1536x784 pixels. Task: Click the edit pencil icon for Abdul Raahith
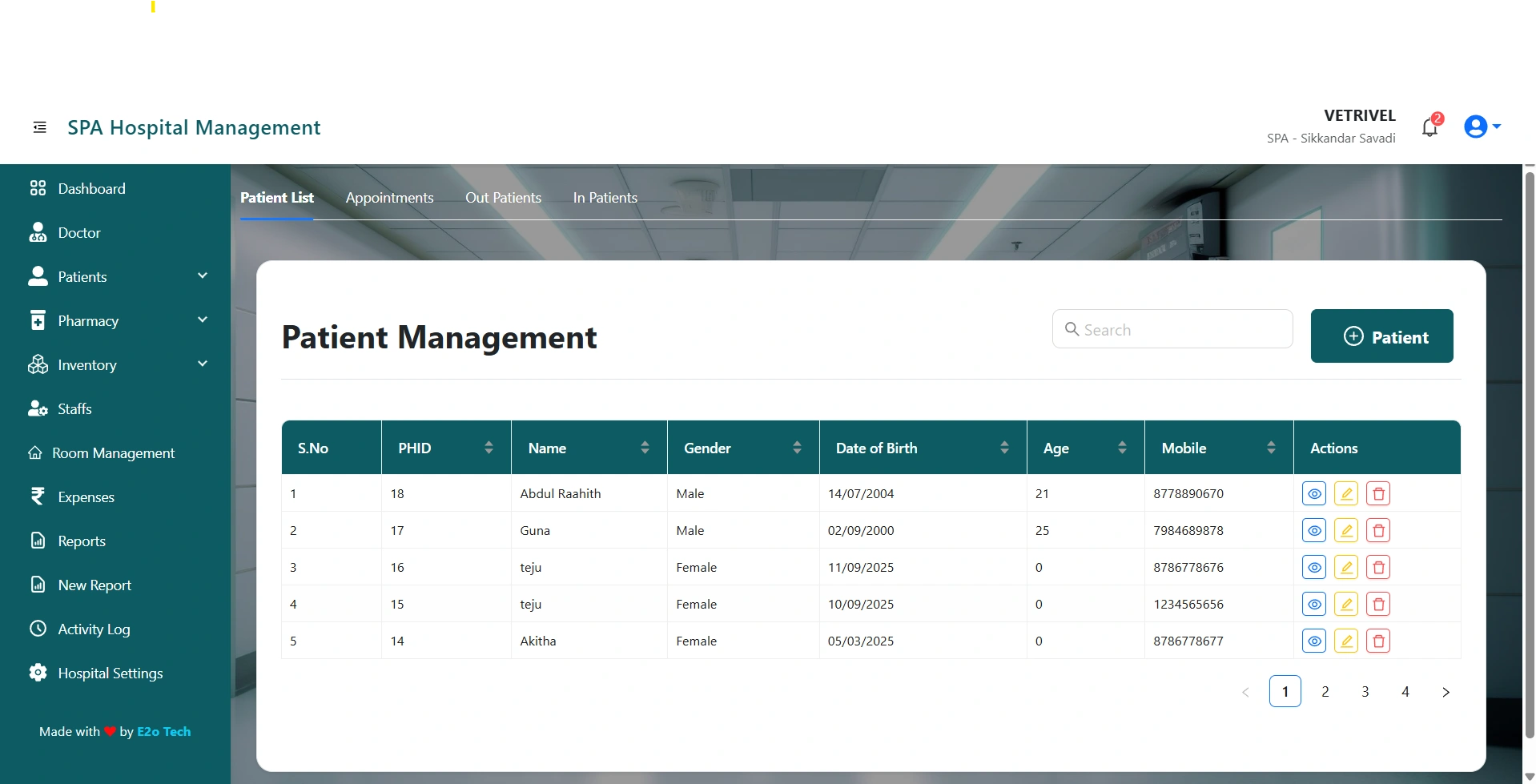1346,494
